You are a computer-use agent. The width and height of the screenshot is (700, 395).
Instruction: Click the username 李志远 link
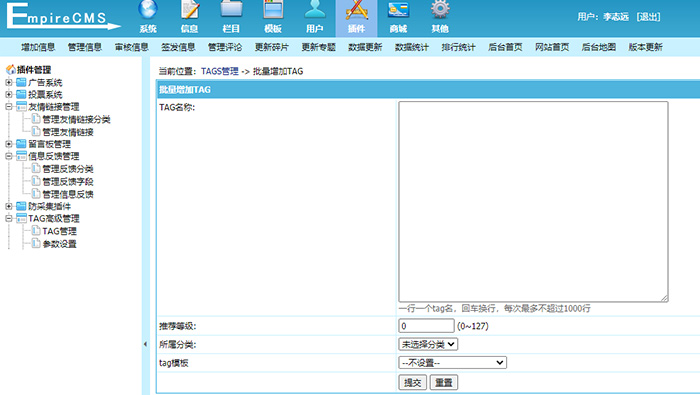point(616,17)
